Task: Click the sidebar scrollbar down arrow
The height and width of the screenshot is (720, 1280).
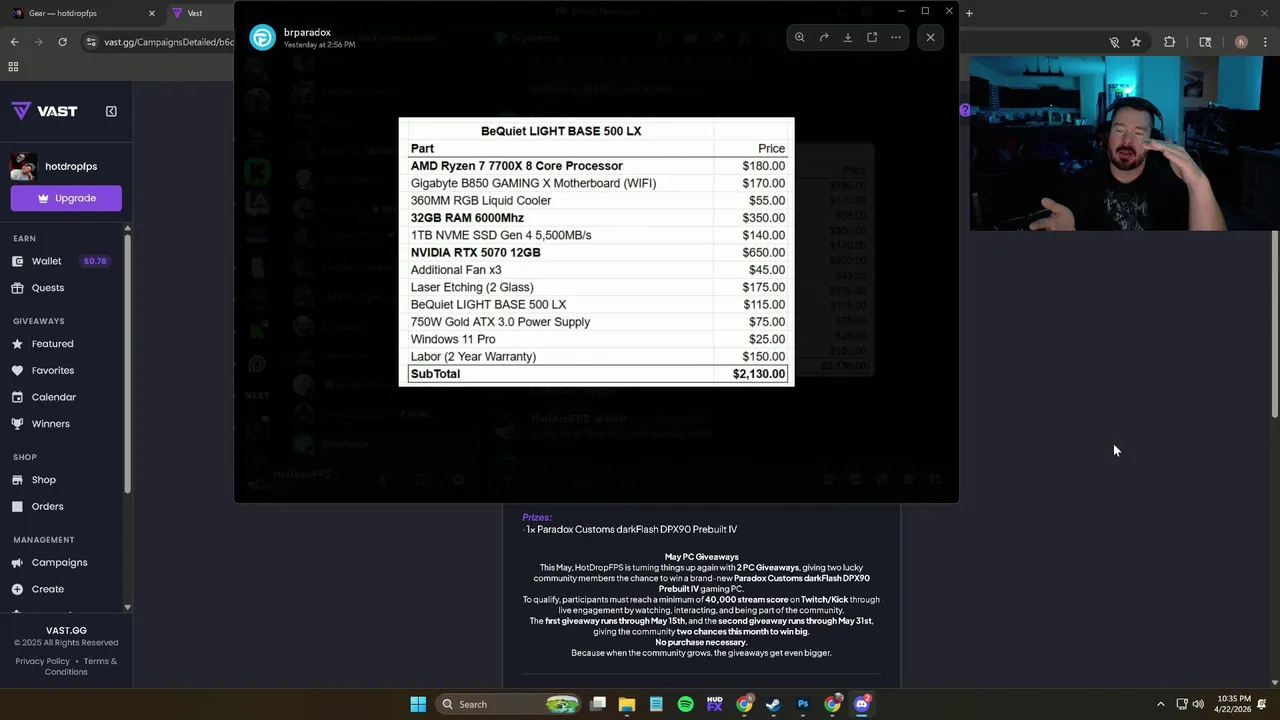Action: (x=127, y=607)
